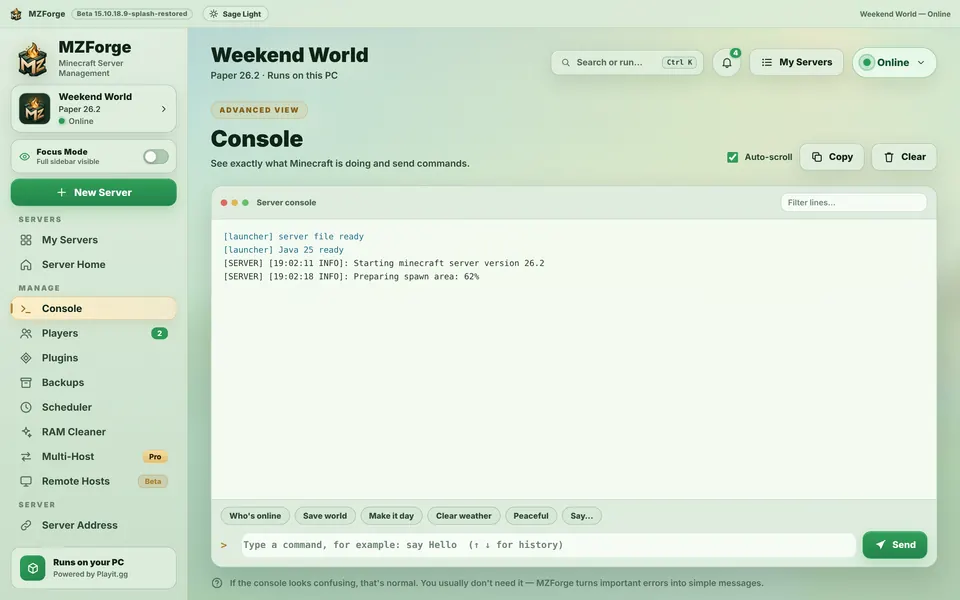Click the Pro badge on Multi-Host
The image size is (960, 600).
(155, 457)
